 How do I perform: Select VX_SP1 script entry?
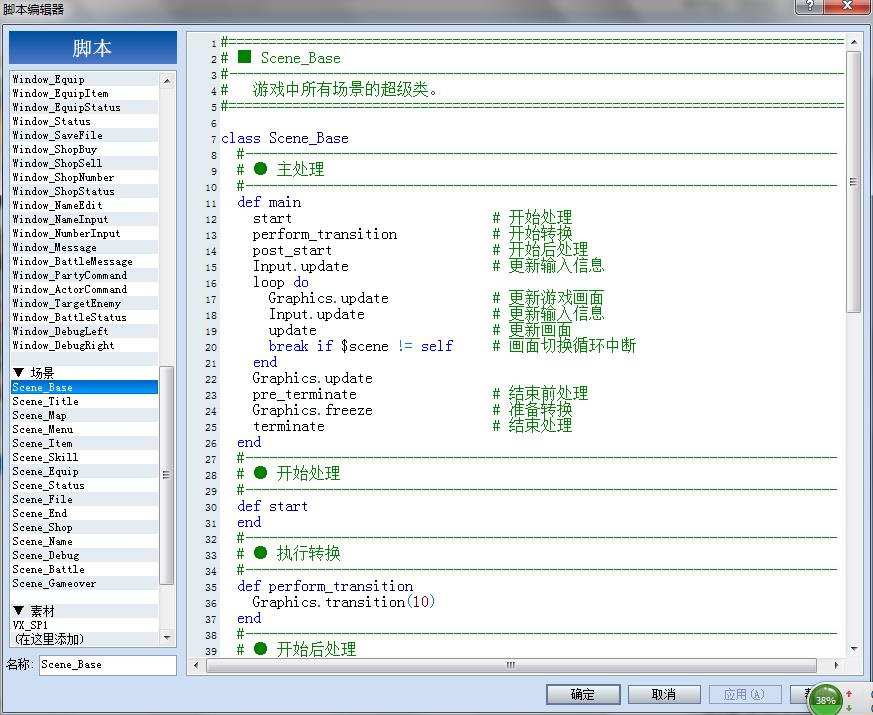[x=85, y=625]
